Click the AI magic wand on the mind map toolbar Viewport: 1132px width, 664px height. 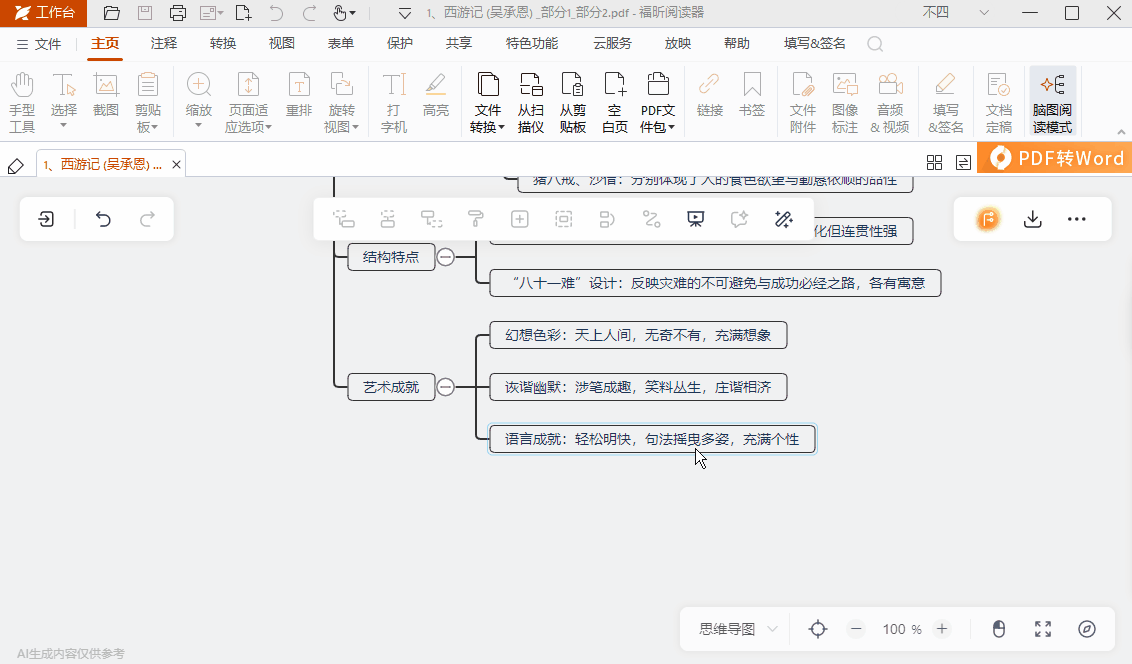click(x=783, y=219)
